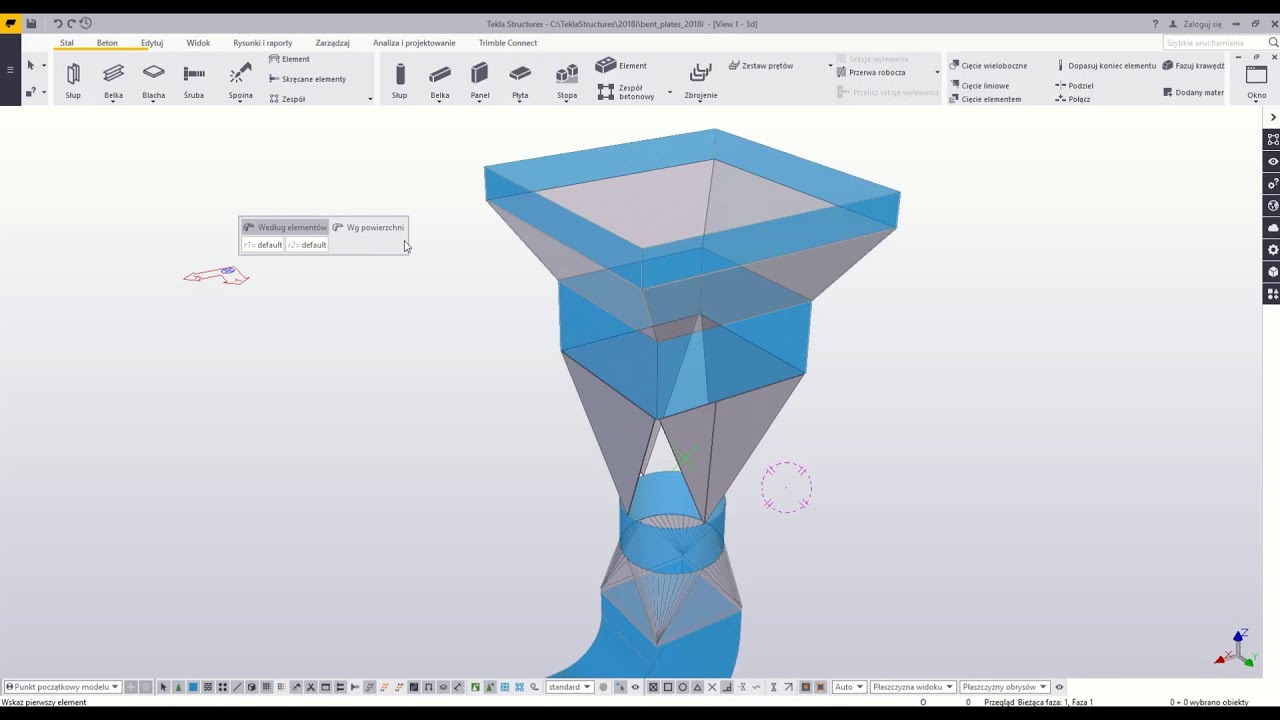Expand the Zestaw prętów dropdown arrow
Screen dimensions: 1280x720
(830, 66)
